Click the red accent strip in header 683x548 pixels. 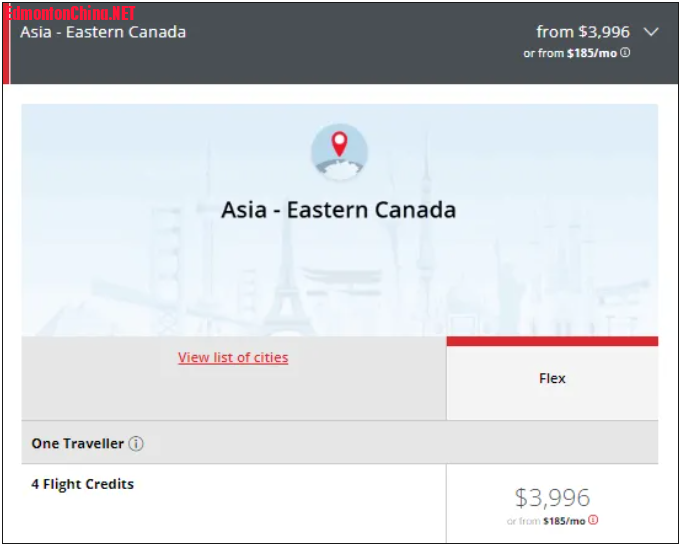(x=6, y=50)
